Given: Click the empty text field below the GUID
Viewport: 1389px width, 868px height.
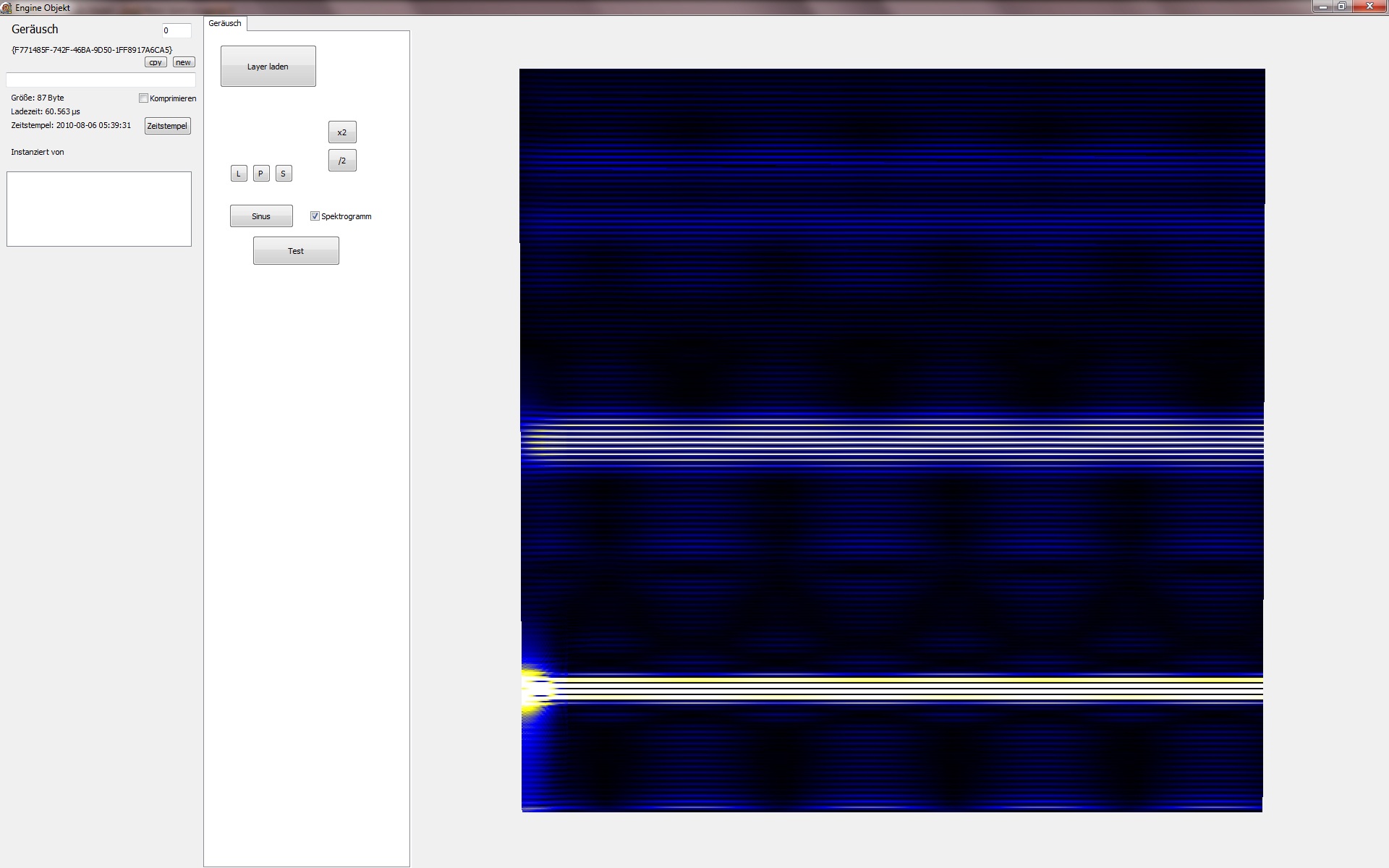Looking at the screenshot, I should click(101, 80).
